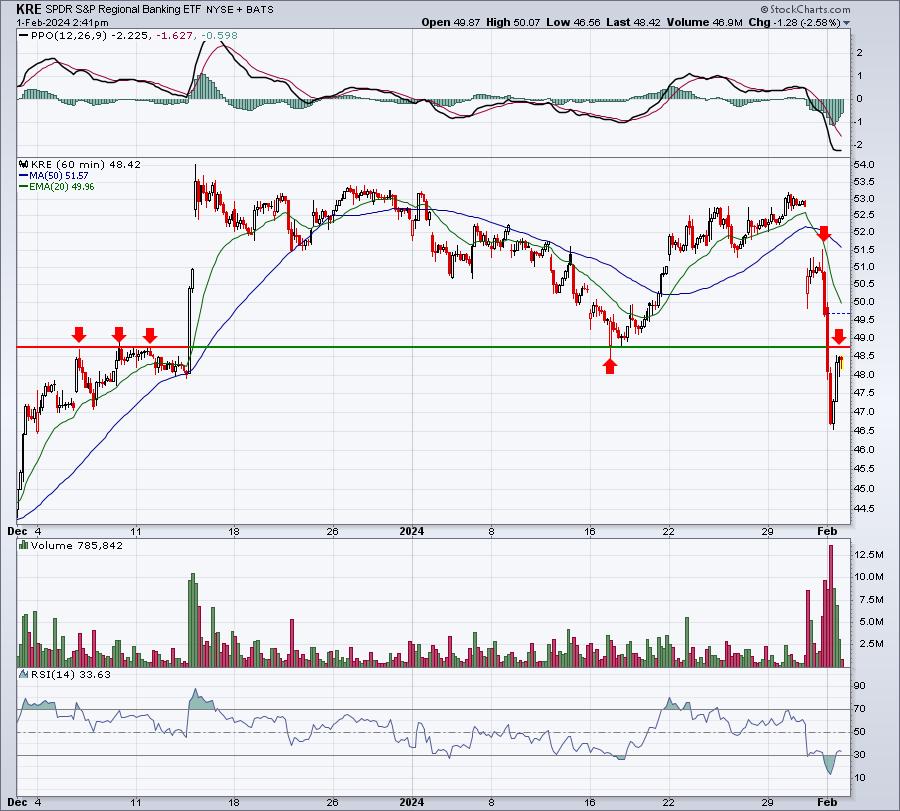Click the second red down arrow above resistance line
The width and height of the screenshot is (900, 811).
pyautogui.click(x=119, y=335)
